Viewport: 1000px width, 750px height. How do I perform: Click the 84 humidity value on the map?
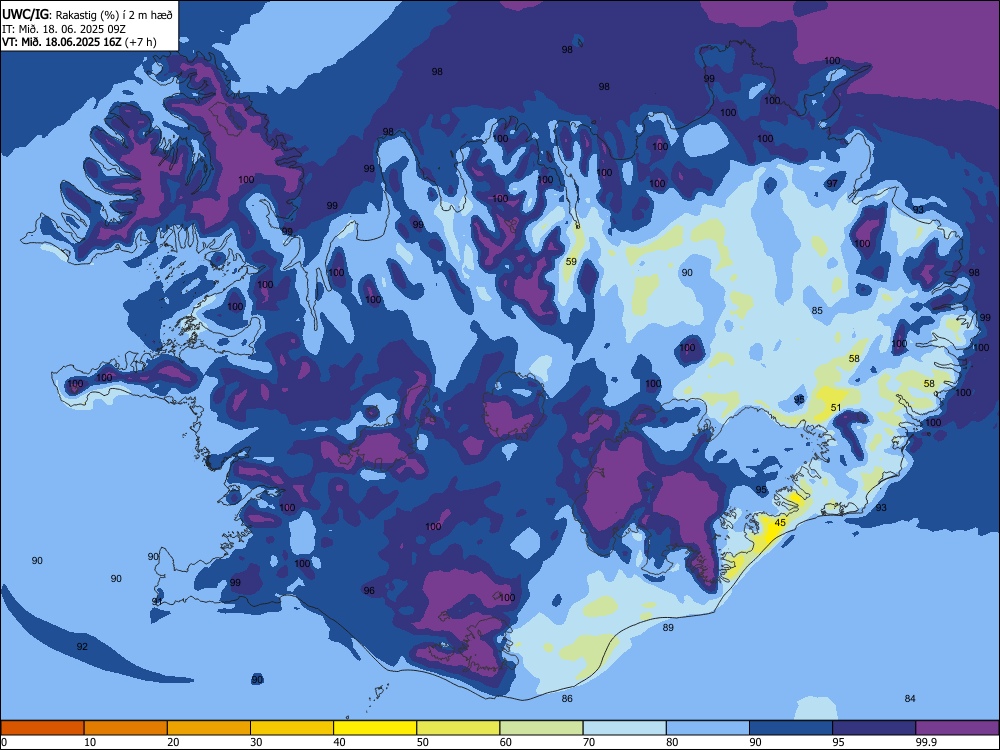click(910, 698)
